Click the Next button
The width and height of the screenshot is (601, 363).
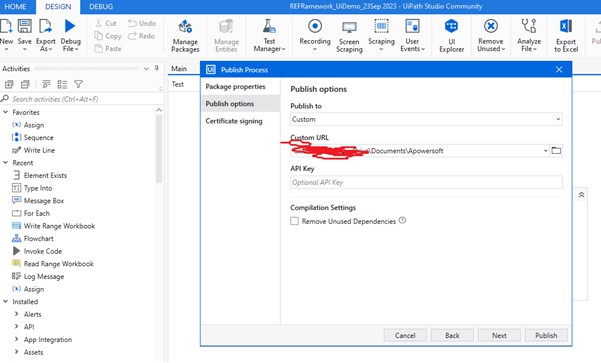pyautogui.click(x=499, y=335)
